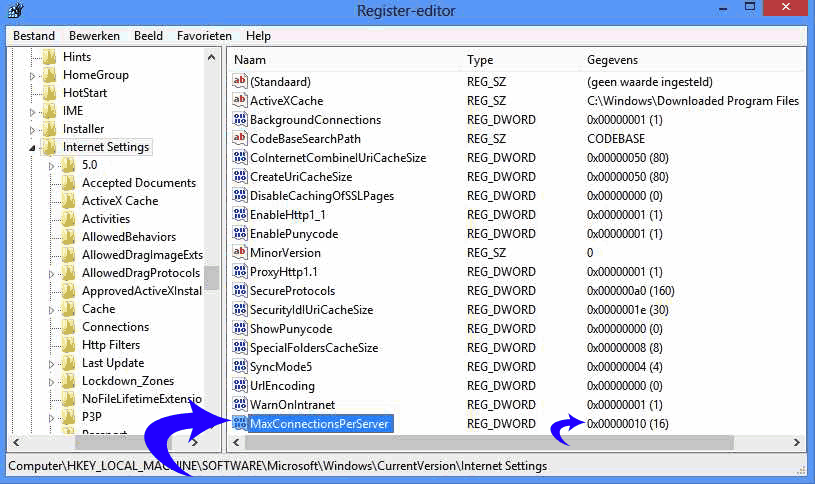
Task: Click the folder icon of Http Filters
Action: [68, 345]
